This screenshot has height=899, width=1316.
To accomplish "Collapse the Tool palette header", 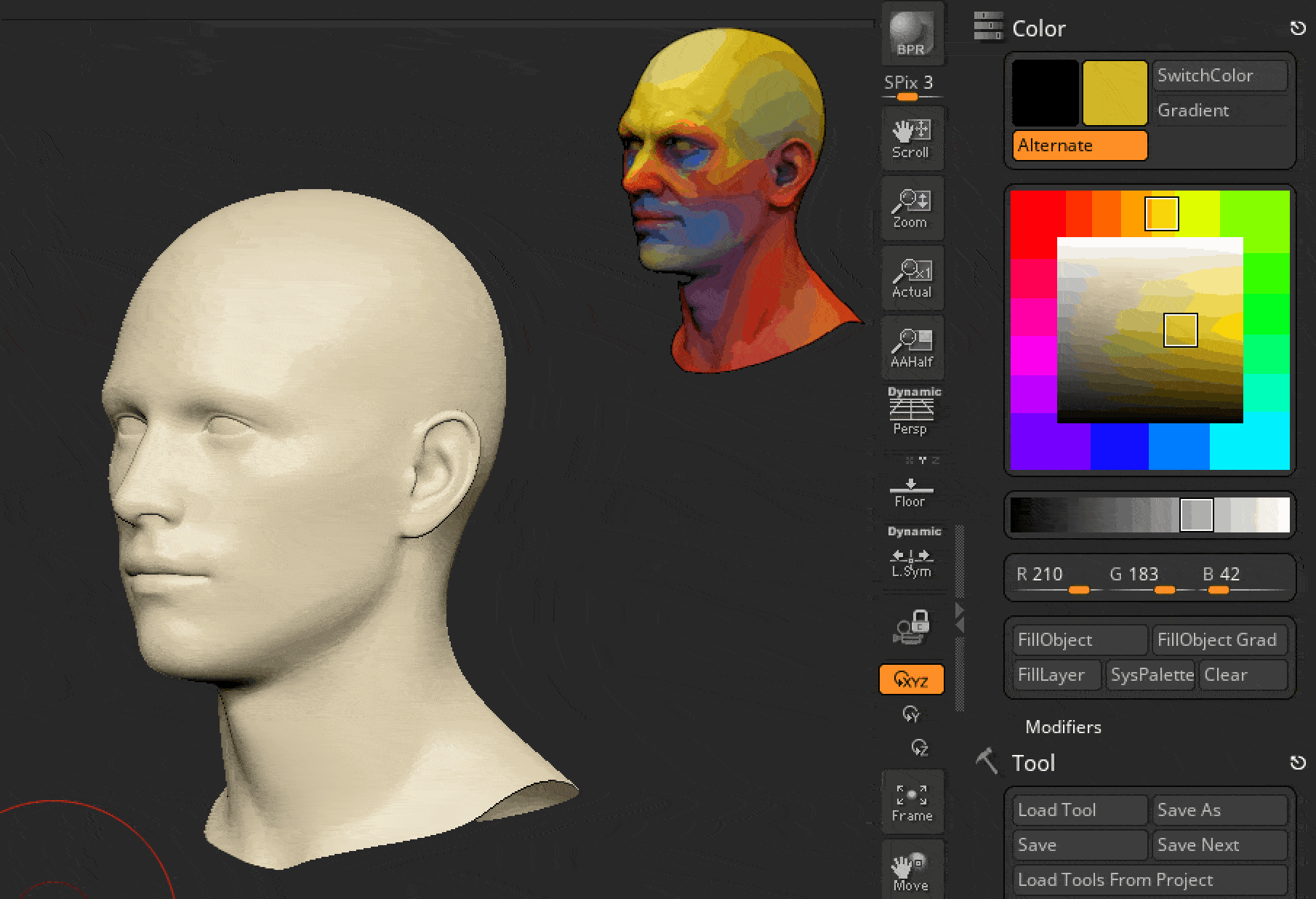I will coord(1033,763).
